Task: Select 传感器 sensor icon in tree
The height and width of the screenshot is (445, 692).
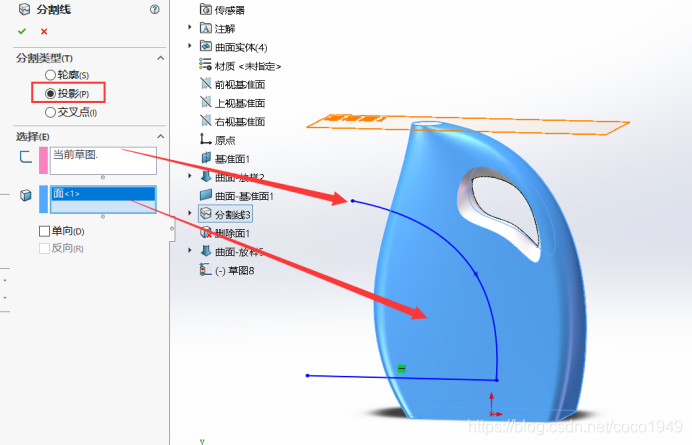Action: click(206, 9)
